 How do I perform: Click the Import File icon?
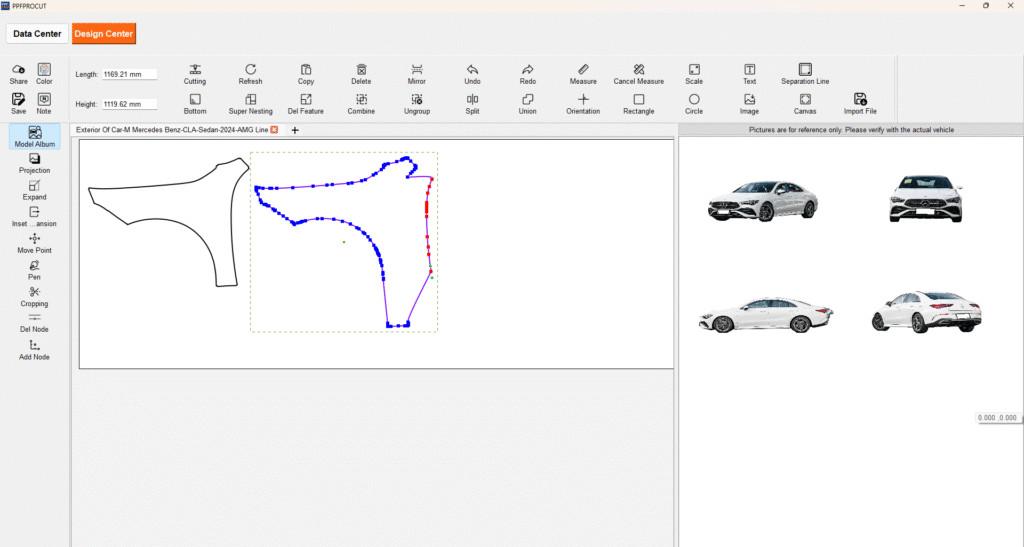pos(860,100)
